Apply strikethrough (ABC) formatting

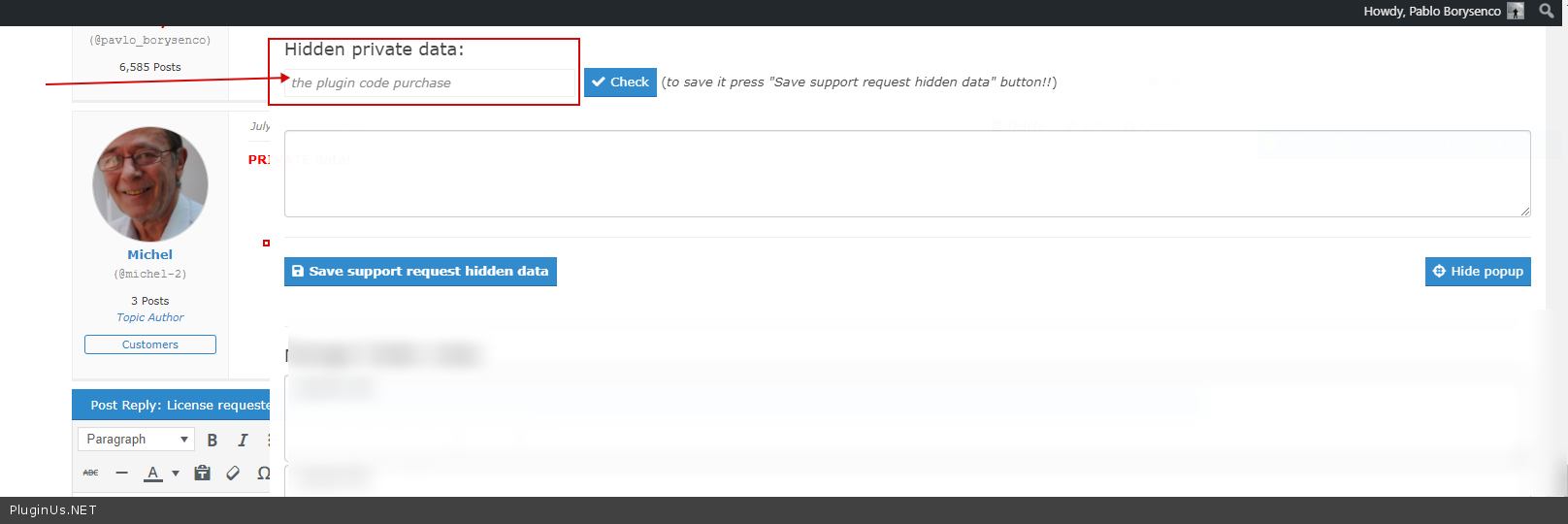coord(90,473)
